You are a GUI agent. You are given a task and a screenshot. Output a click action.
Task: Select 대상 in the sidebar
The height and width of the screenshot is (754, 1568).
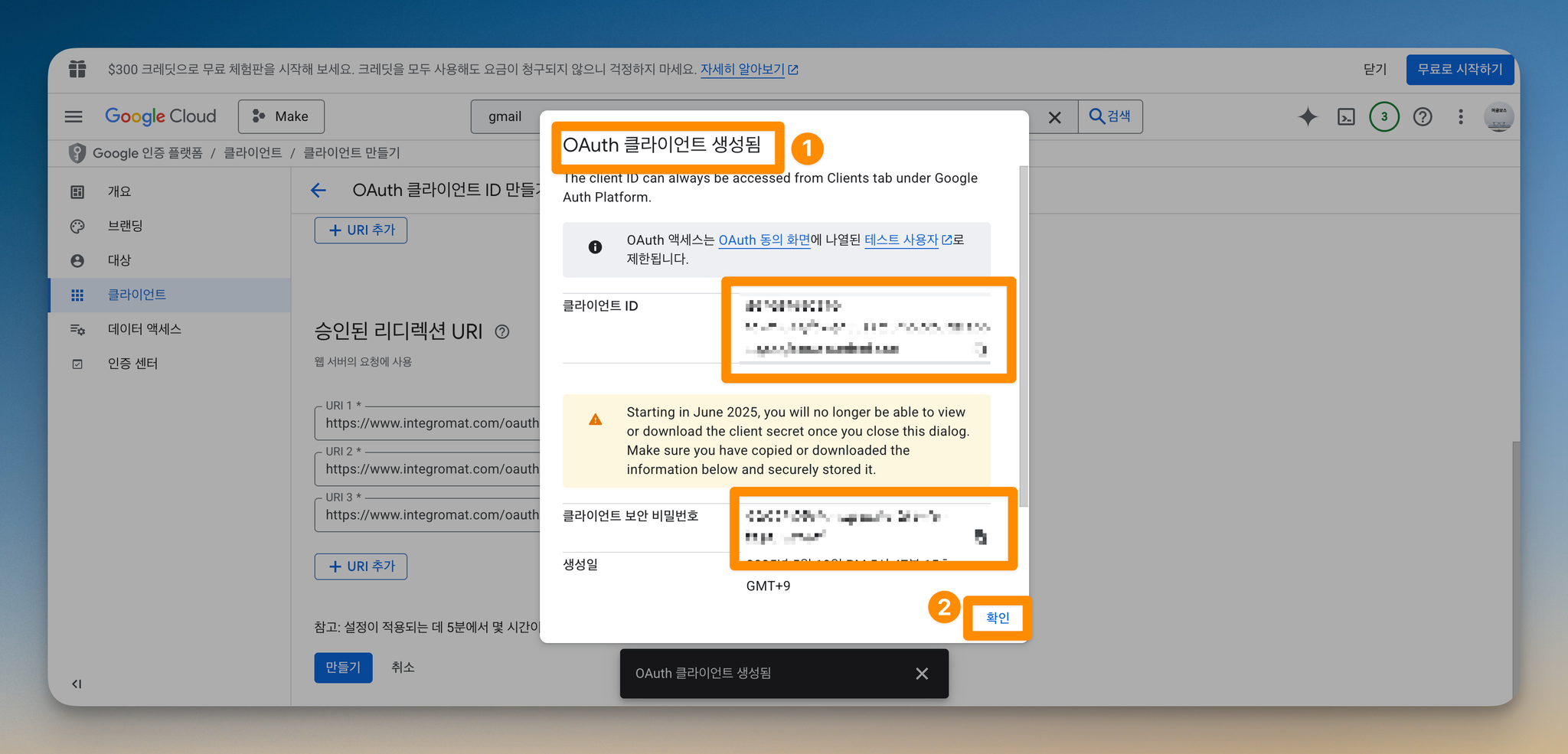(170, 260)
